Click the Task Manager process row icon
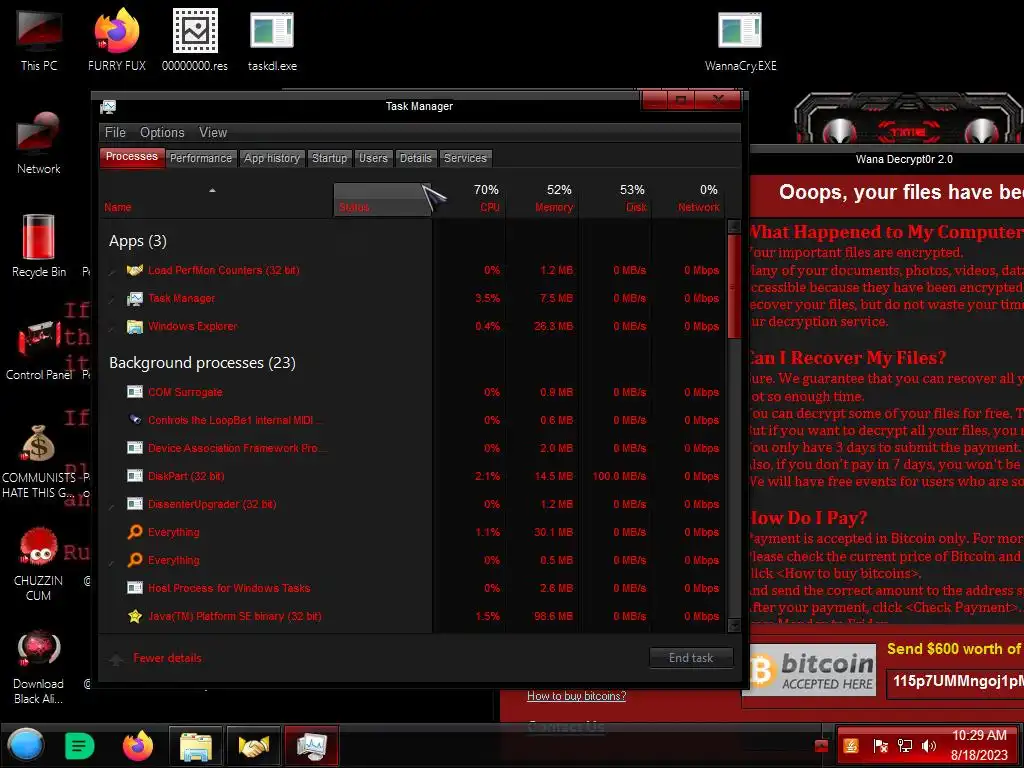Viewport: 1024px width, 768px height. tap(135, 298)
